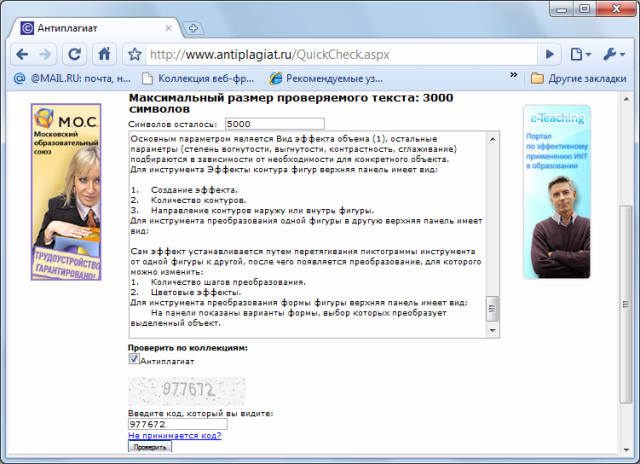Open the Рекомендуемые уз... bookmark
The height and width of the screenshot is (464, 640).
click(326, 78)
